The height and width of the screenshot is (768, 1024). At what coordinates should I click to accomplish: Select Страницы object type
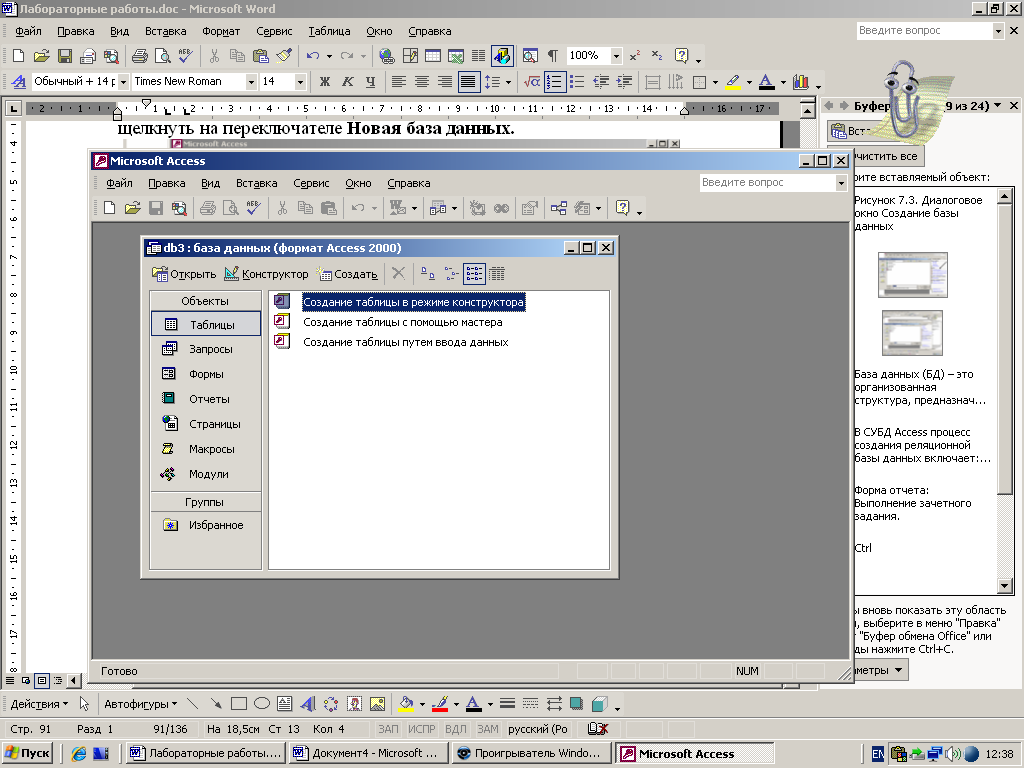tap(206, 424)
